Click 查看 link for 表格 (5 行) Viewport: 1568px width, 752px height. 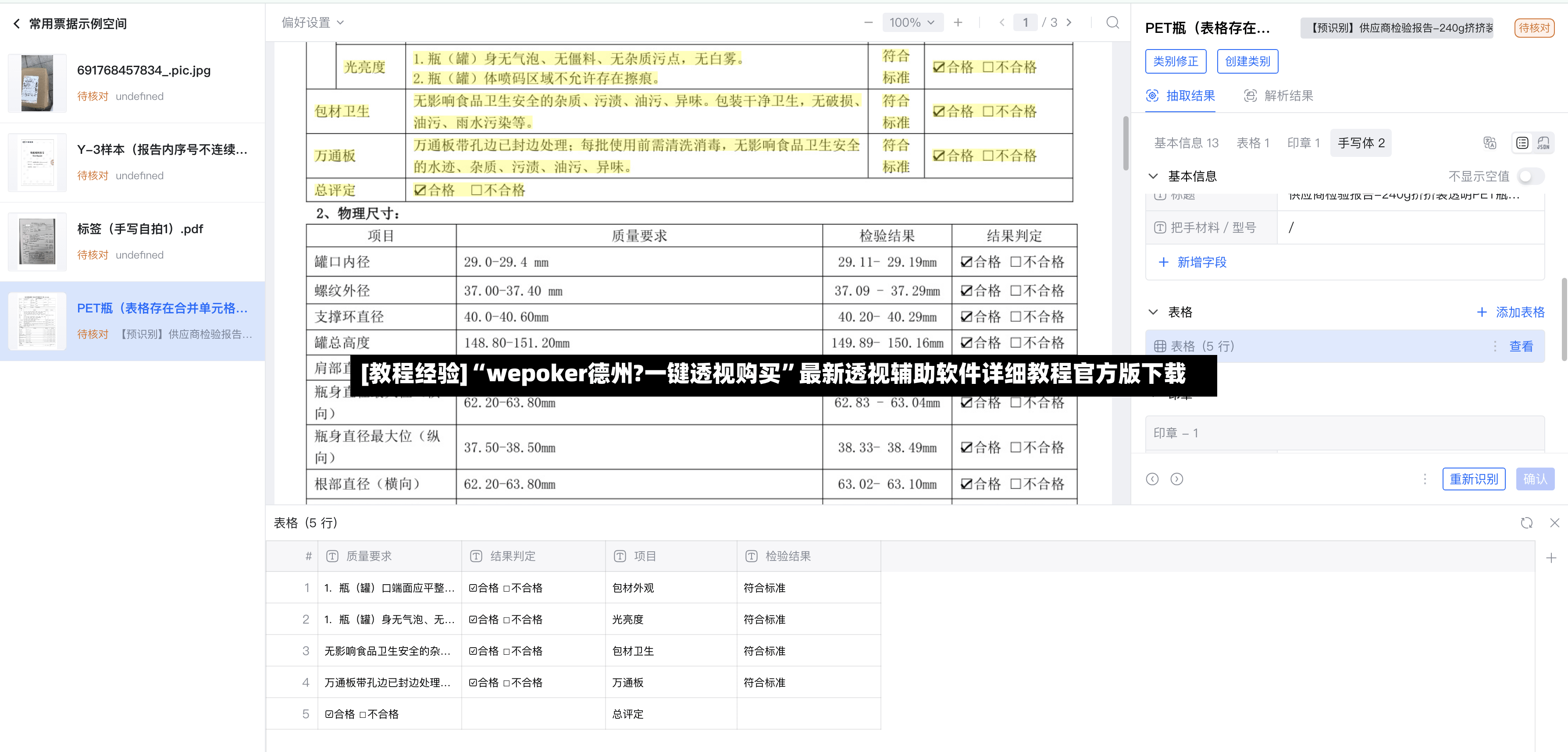[1521, 346]
